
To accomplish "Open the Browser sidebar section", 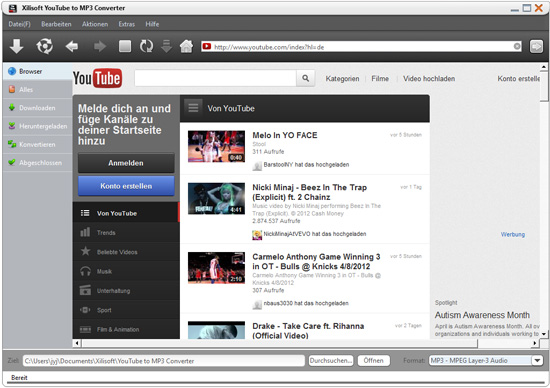I will click(x=38, y=71).
